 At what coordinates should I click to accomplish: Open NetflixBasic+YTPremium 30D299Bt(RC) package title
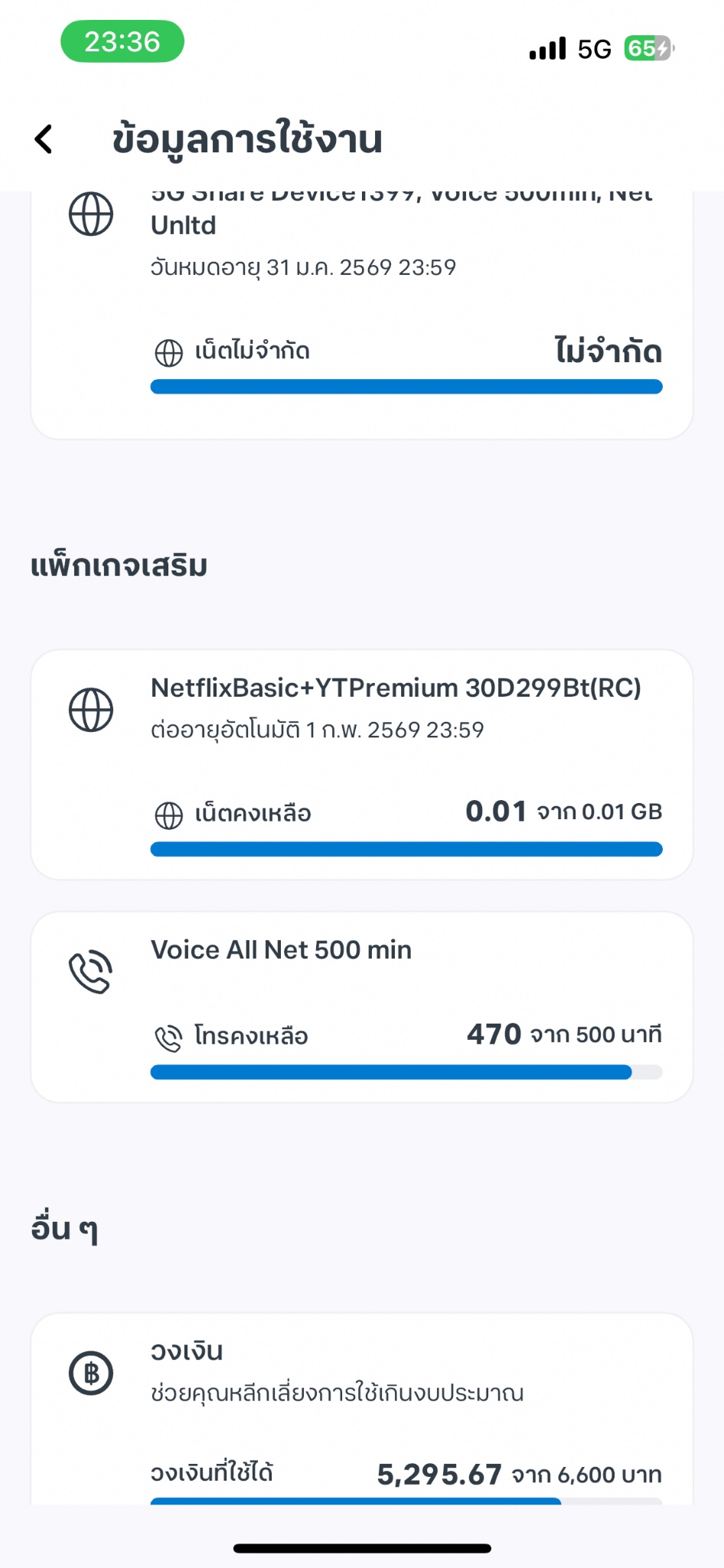[x=396, y=688]
